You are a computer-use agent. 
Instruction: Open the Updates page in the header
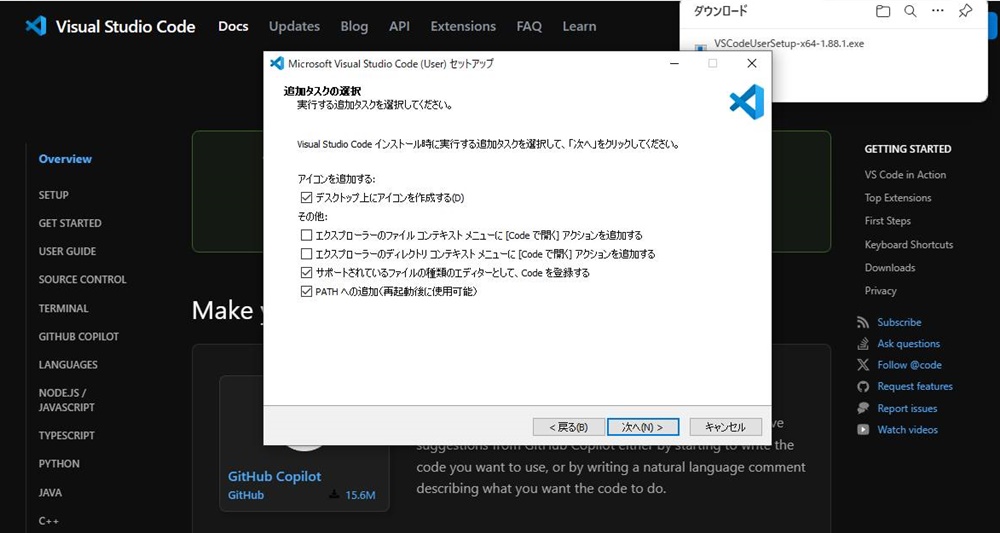coord(294,26)
